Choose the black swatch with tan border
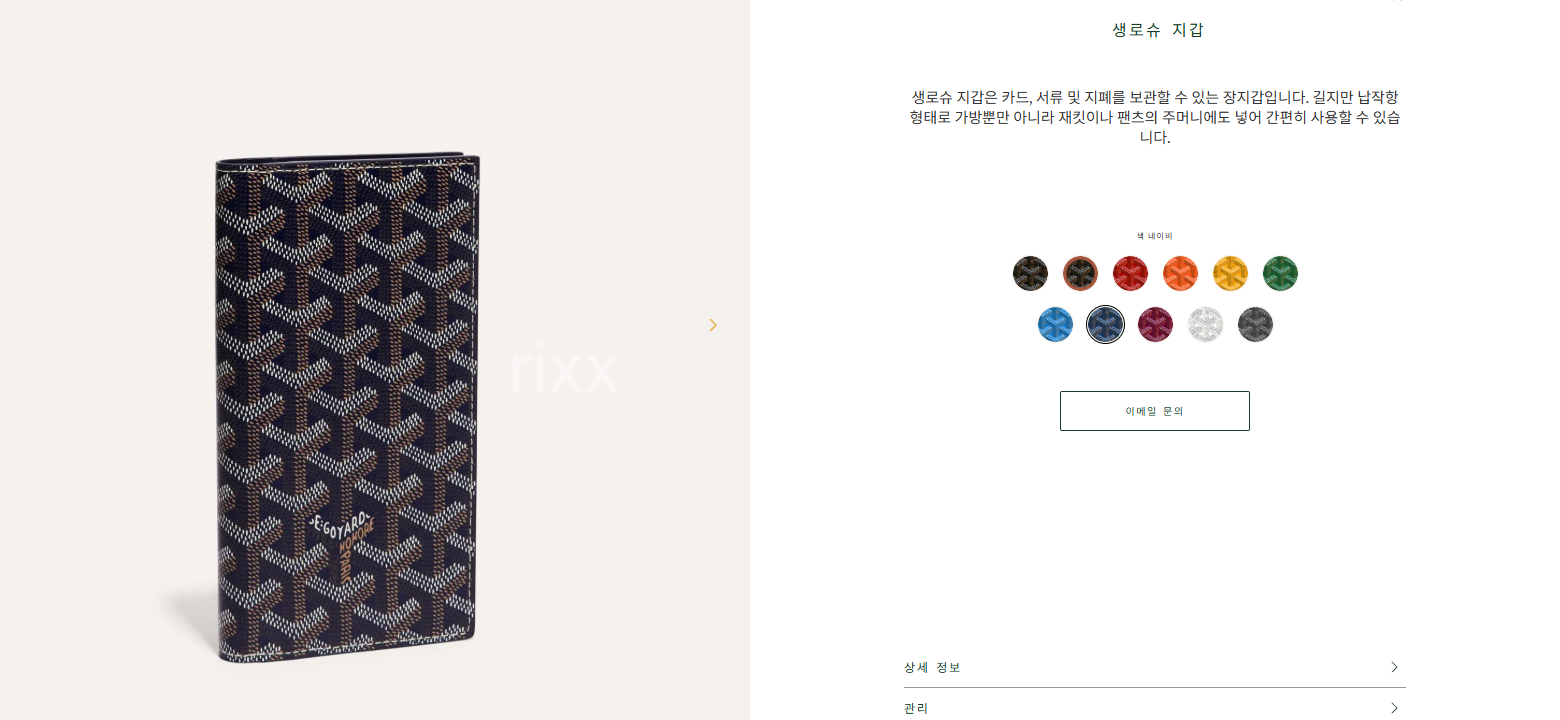Screen dimensions: 1560x720 click(1080, 273)
